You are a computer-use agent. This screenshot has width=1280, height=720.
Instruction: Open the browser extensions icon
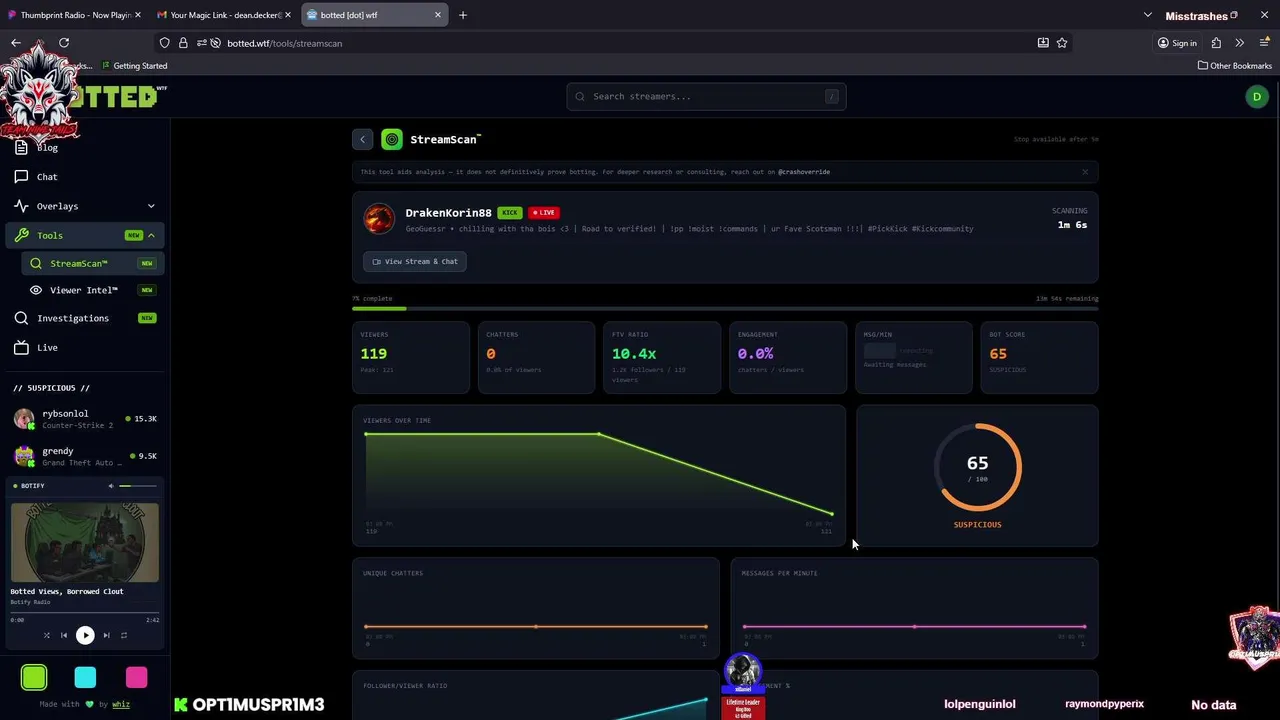(1216, 43)
